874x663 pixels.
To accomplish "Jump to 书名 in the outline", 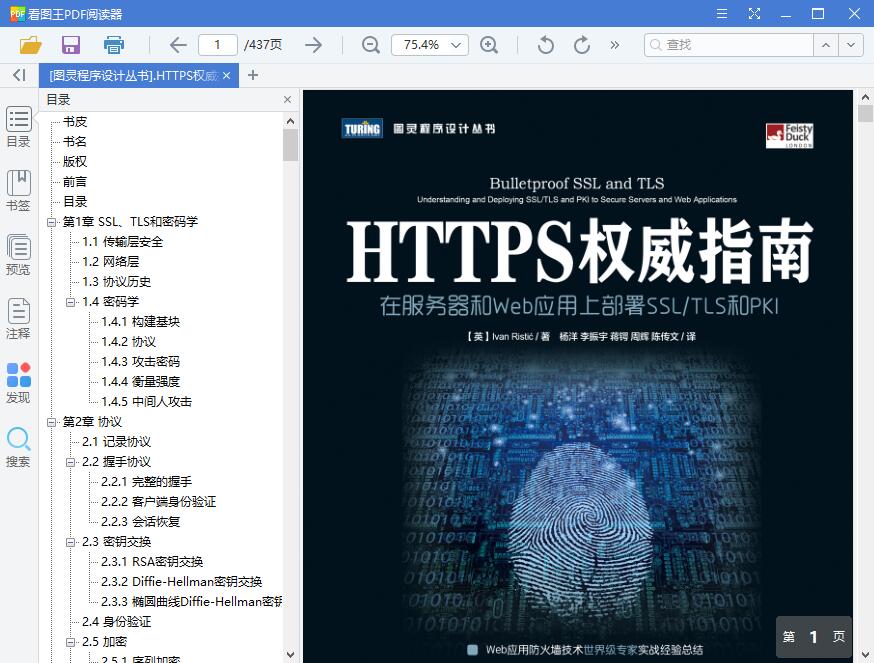I will tap(75, 142).
